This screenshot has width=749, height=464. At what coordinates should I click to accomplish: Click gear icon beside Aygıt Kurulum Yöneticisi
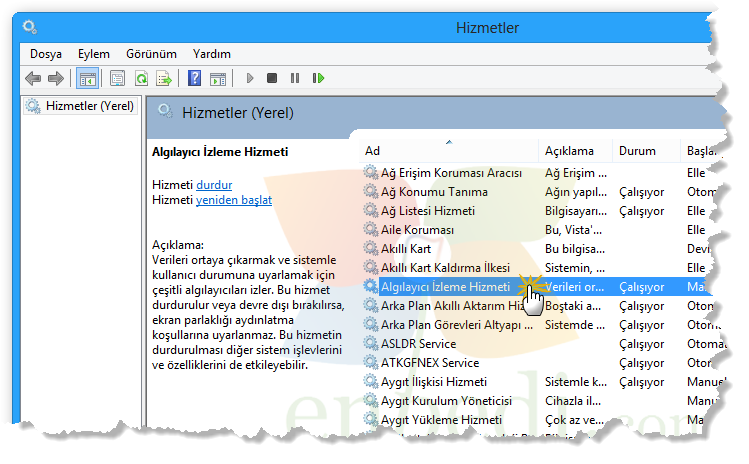point(371,400)
